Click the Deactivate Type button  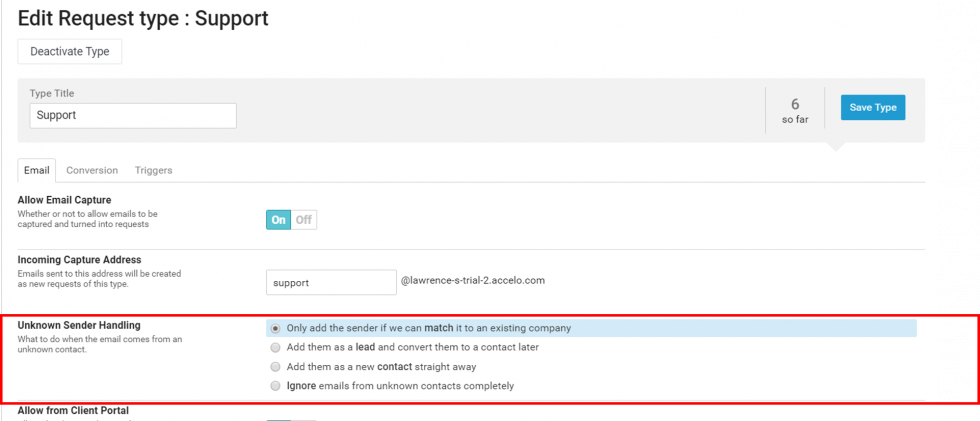70,51
